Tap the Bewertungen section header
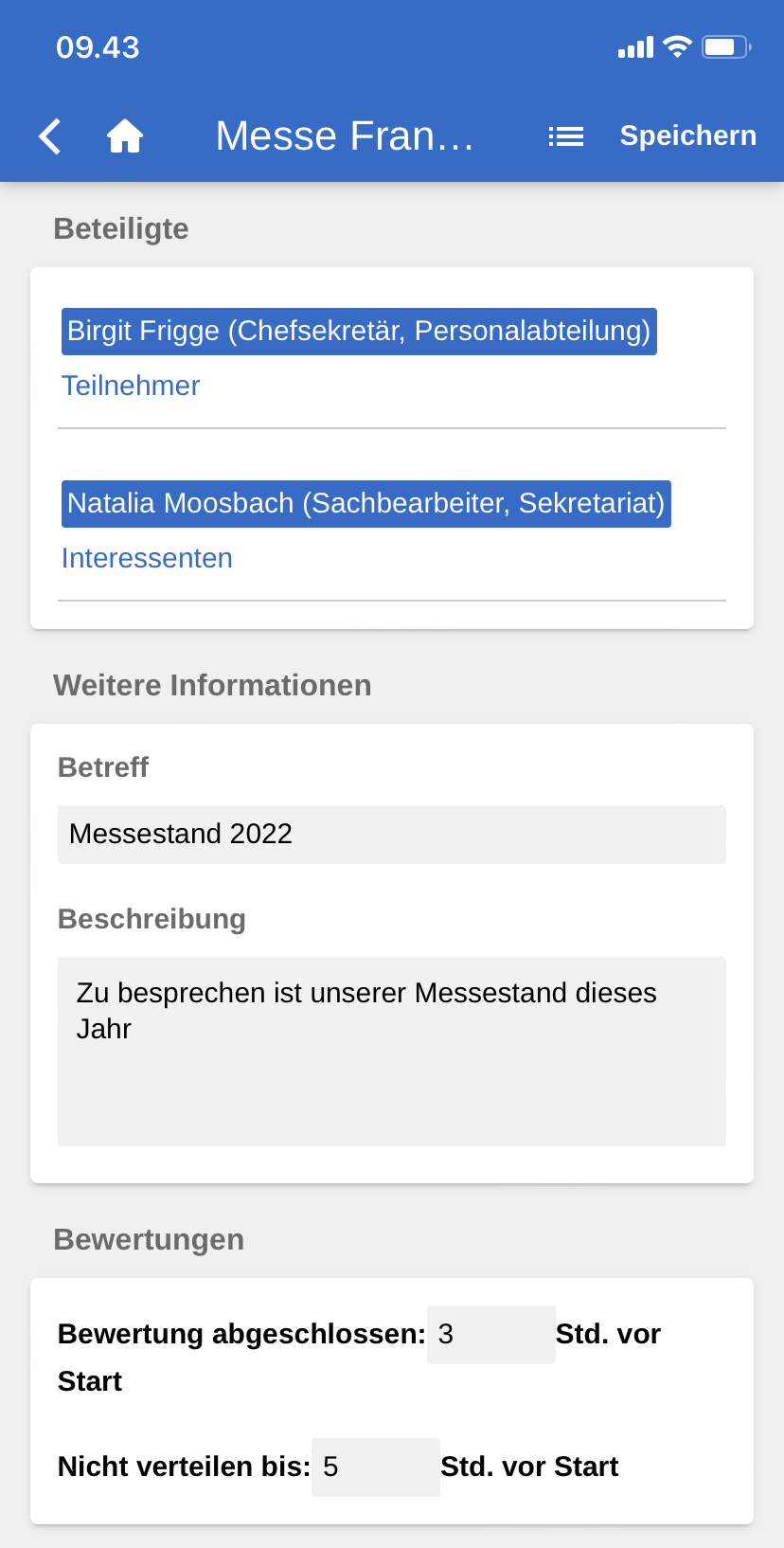784x1548 pixels. 149,1240
